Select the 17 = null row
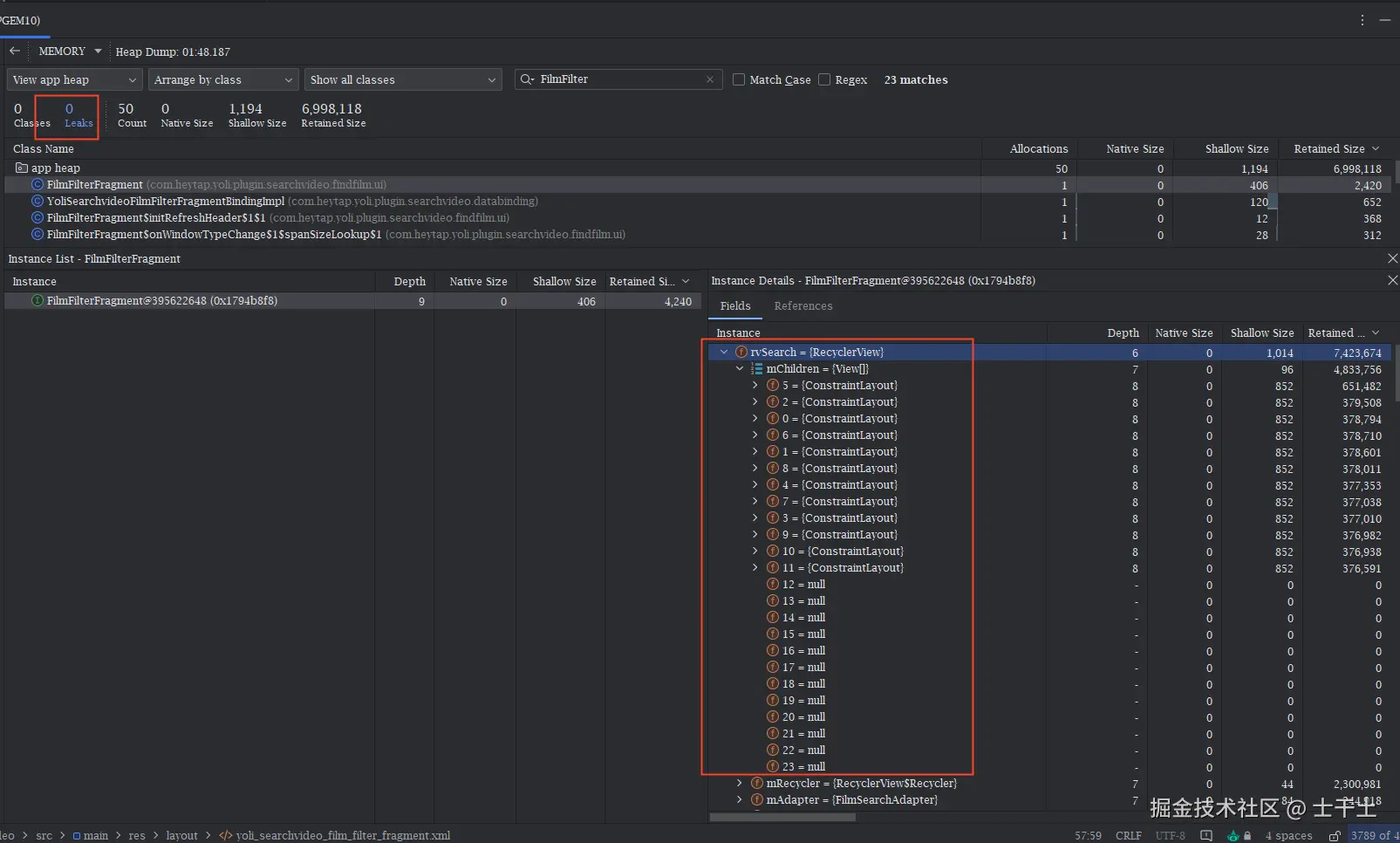 1051,668
